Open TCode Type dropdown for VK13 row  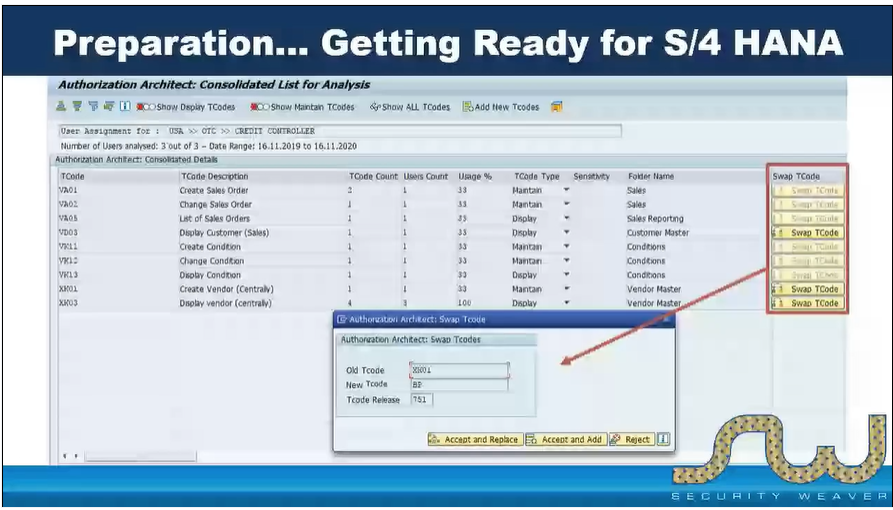(x=566, y=275)
